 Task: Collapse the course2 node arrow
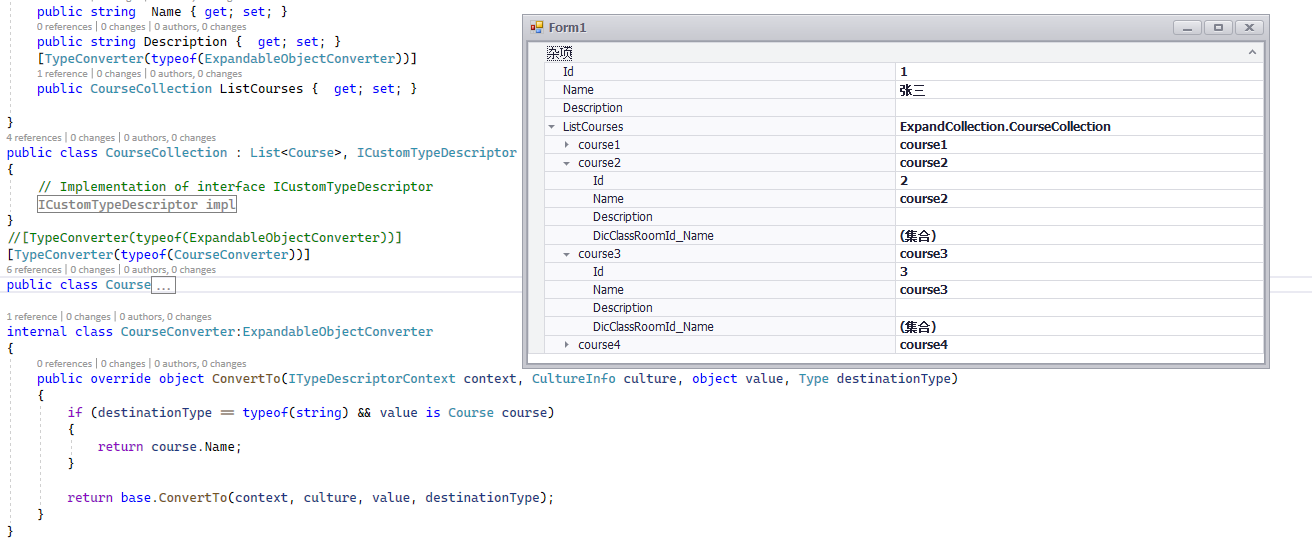(x=567, y=163)
